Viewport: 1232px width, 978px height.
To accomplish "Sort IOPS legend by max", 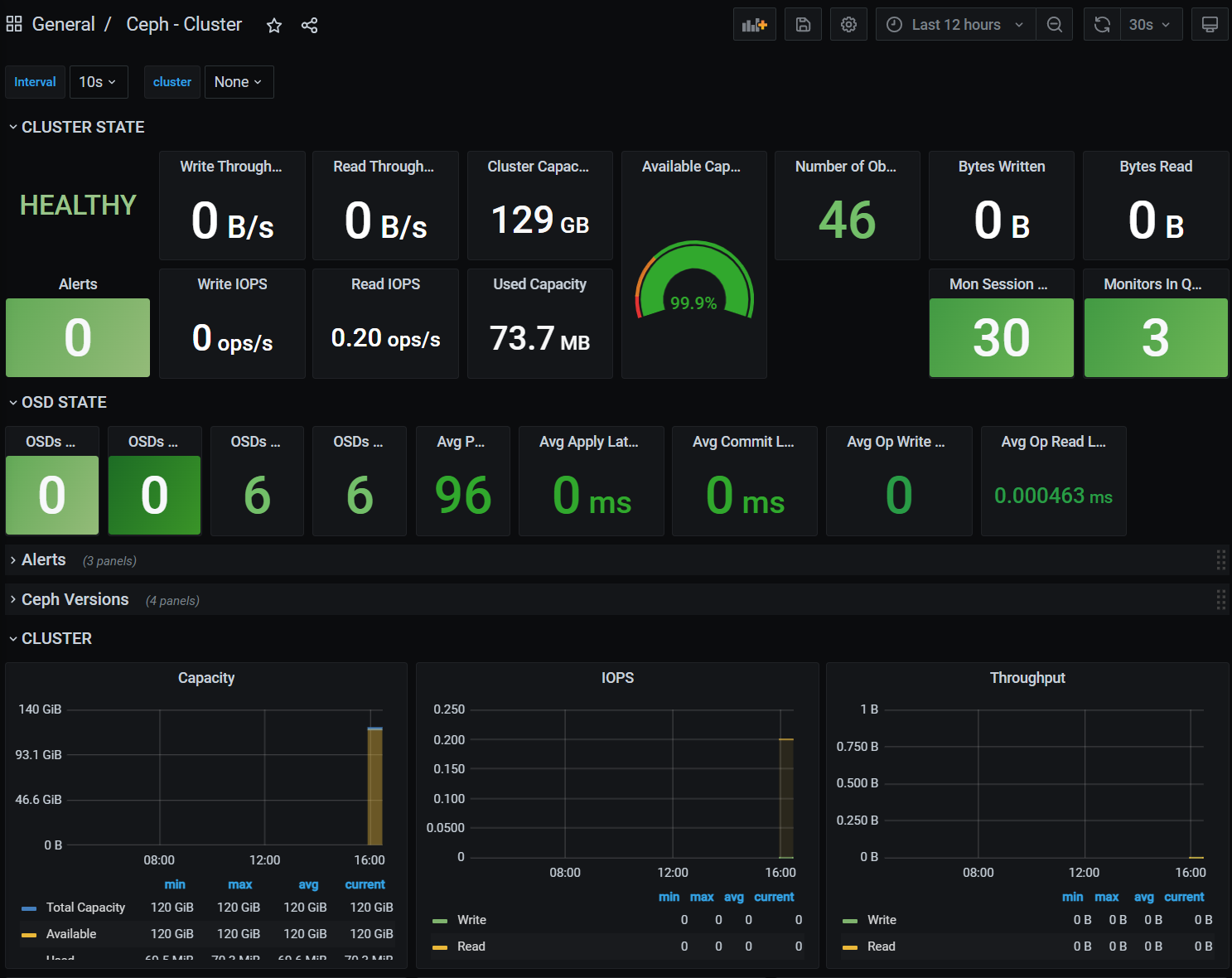I will pos(702,897).
